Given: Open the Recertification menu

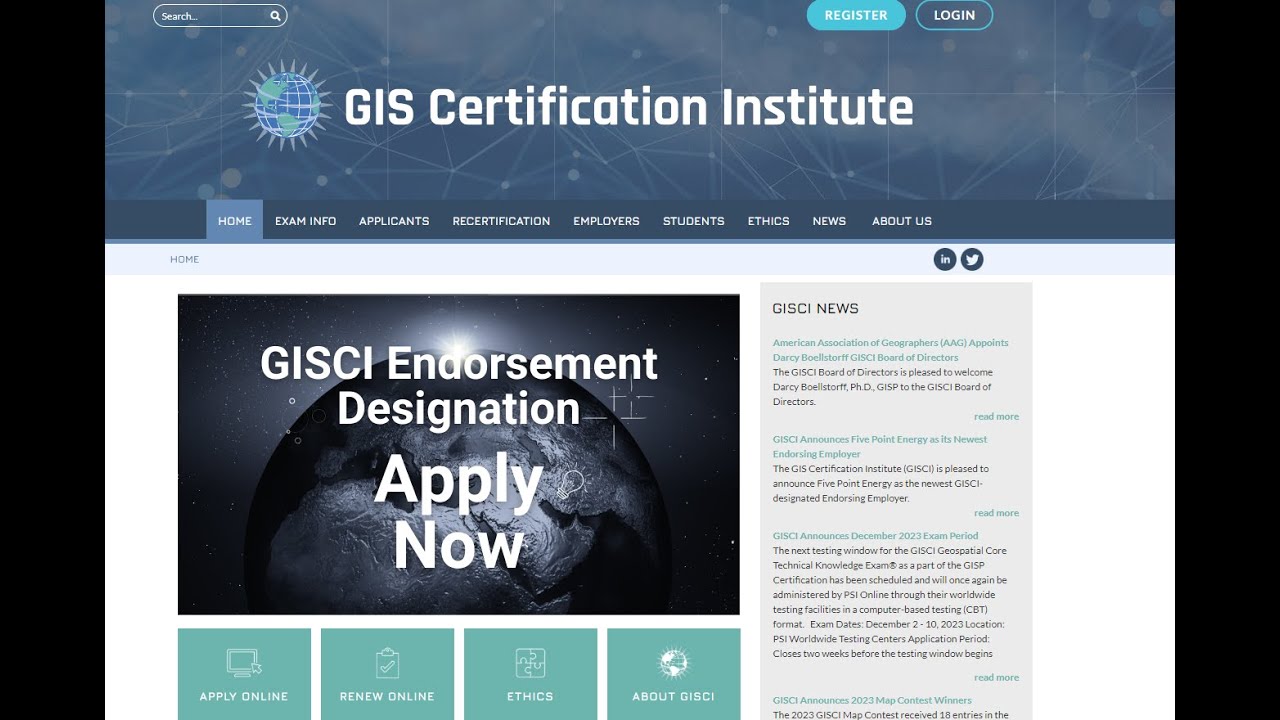Looking at the screenshot, I should pyautogui.click(x=501, y=221).
